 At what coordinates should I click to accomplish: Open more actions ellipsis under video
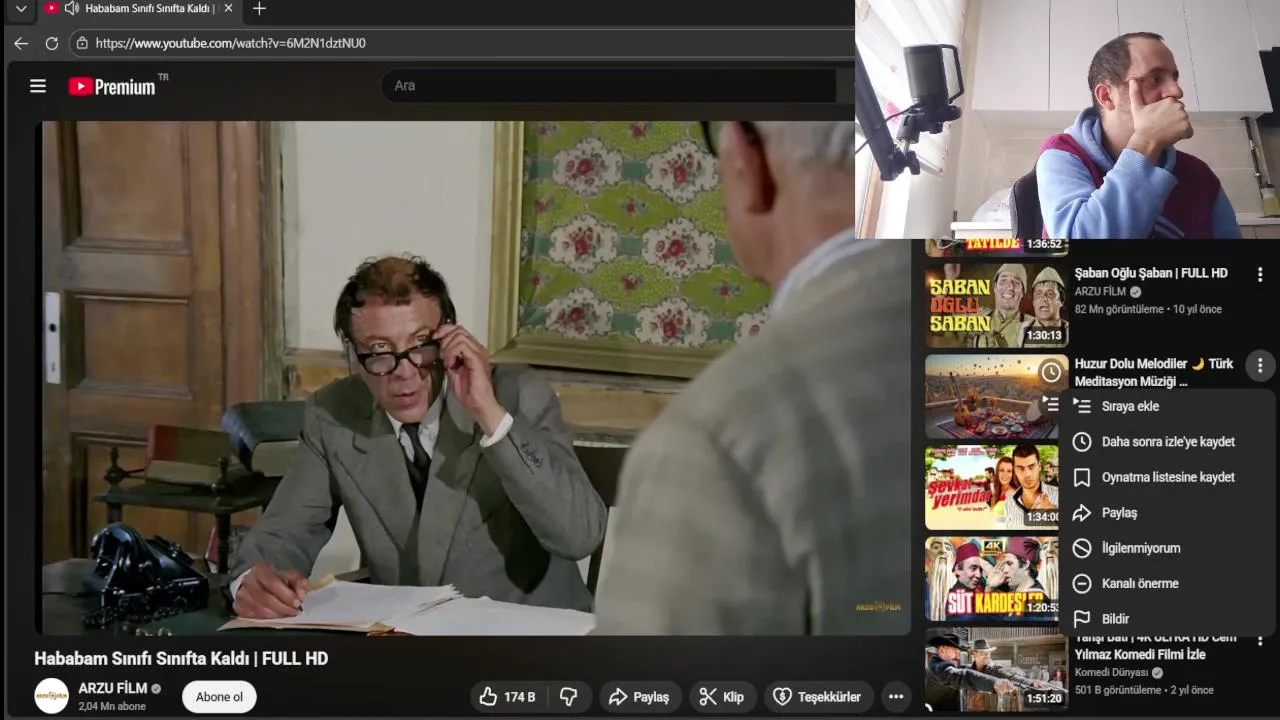coord(896,697)
